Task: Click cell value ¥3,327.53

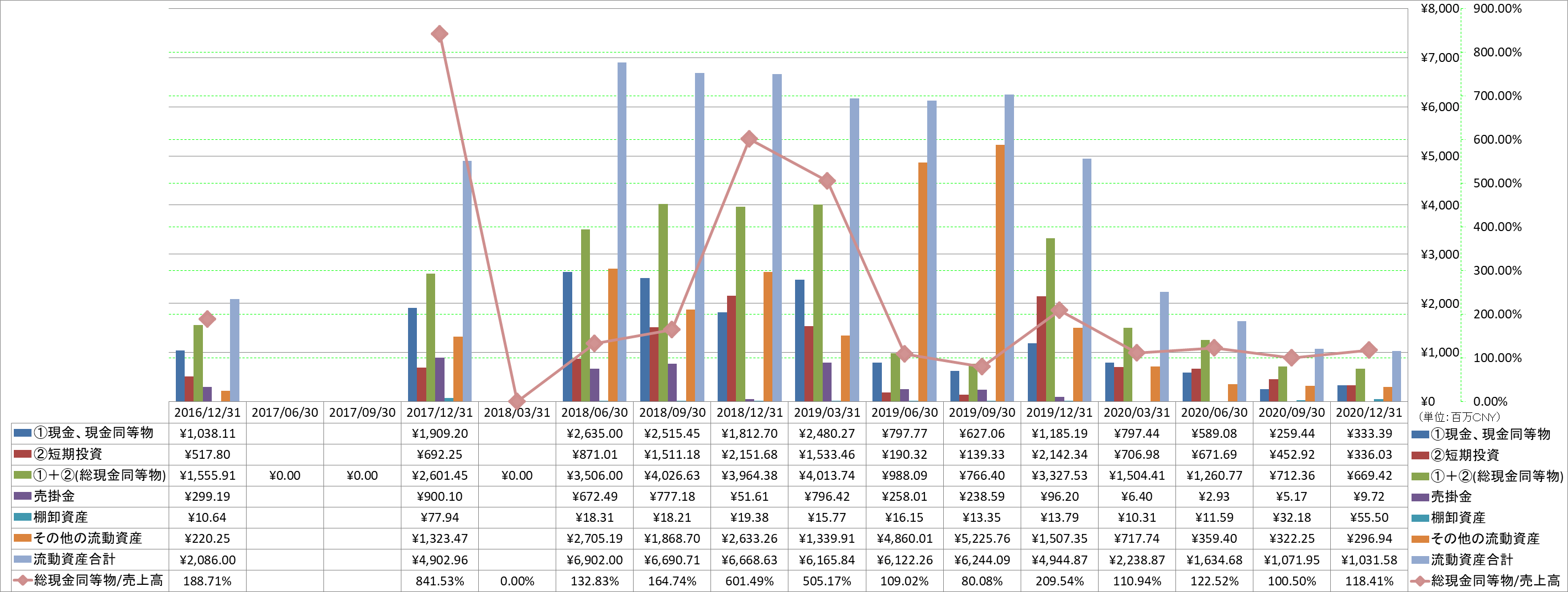Action: tap(1059, 476)
